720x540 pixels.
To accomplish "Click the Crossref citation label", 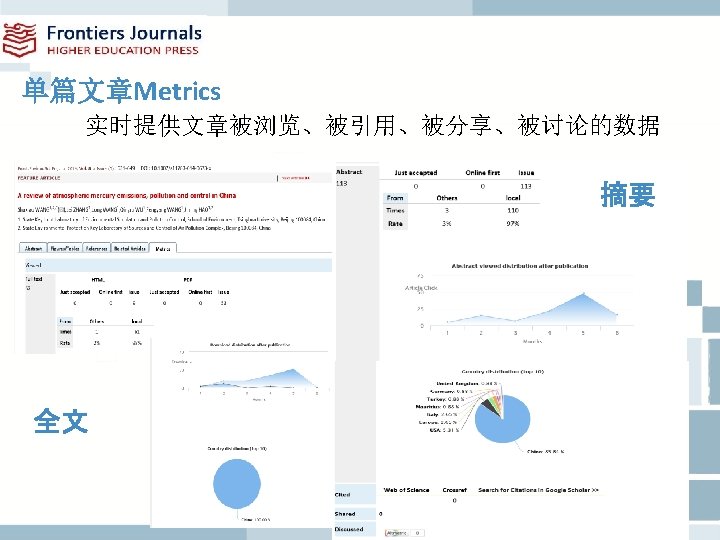I will (x=454, y=490).
